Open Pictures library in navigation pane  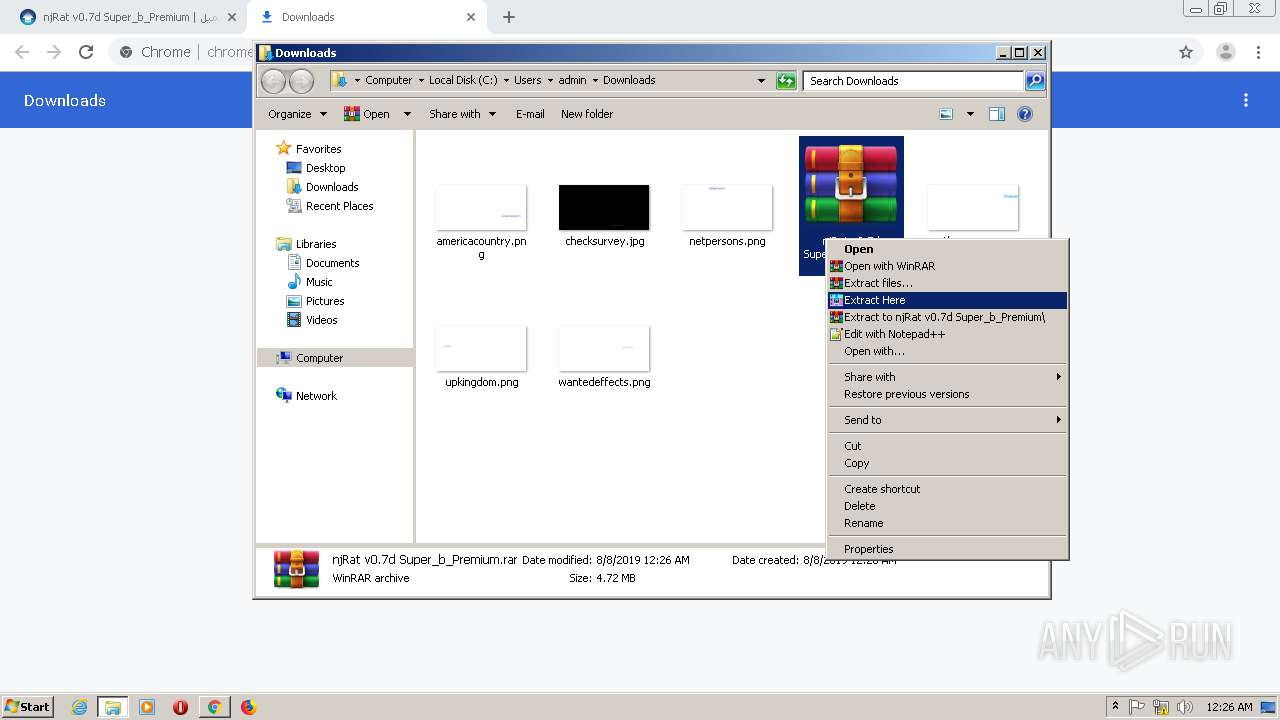(x=316, y=301)
